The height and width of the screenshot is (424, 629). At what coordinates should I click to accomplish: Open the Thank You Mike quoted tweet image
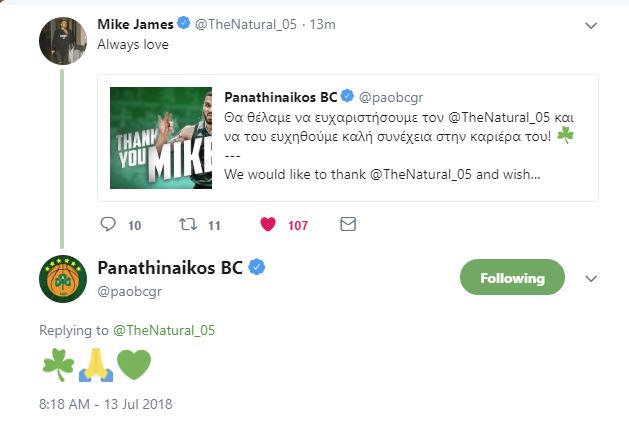point(162,139)
